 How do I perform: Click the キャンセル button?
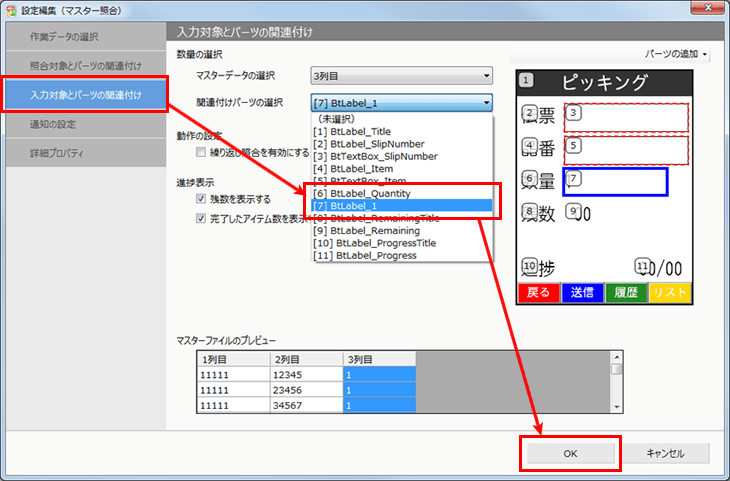coord(665,453)
